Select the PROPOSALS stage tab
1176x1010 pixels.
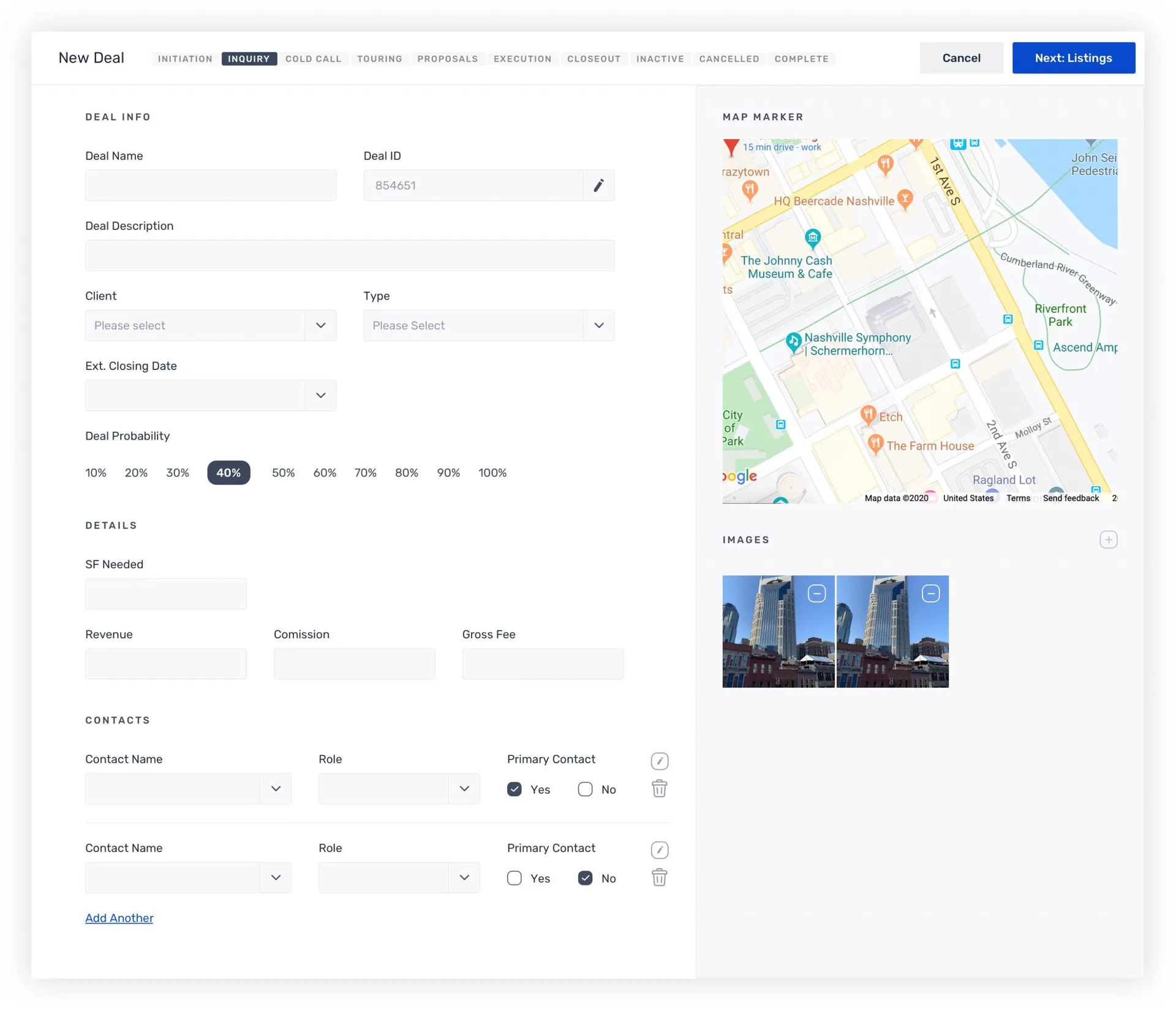(448, 59)
